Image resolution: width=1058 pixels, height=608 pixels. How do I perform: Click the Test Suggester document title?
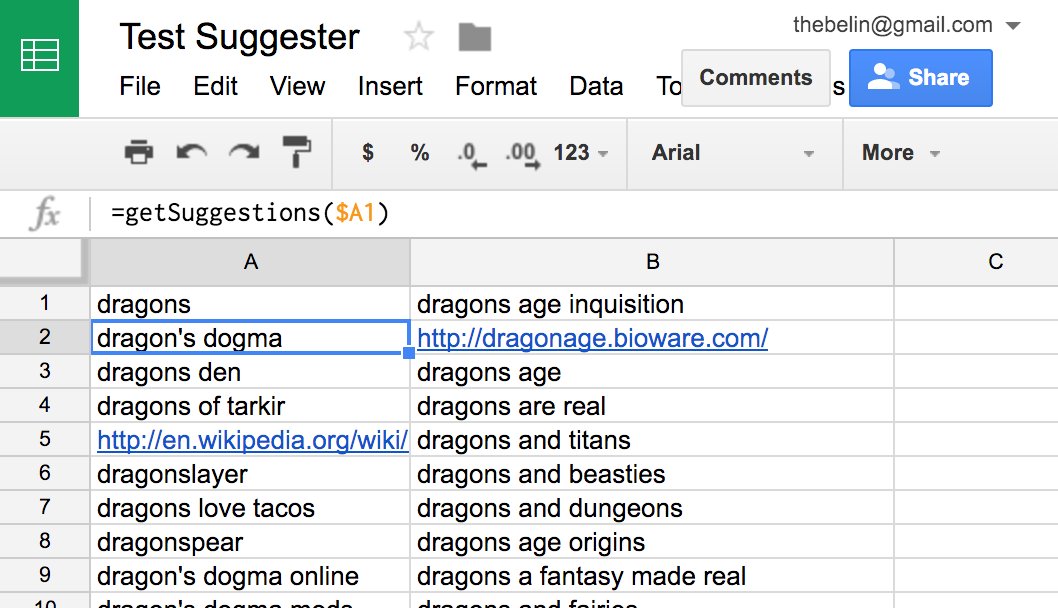[x=240, y=36]
